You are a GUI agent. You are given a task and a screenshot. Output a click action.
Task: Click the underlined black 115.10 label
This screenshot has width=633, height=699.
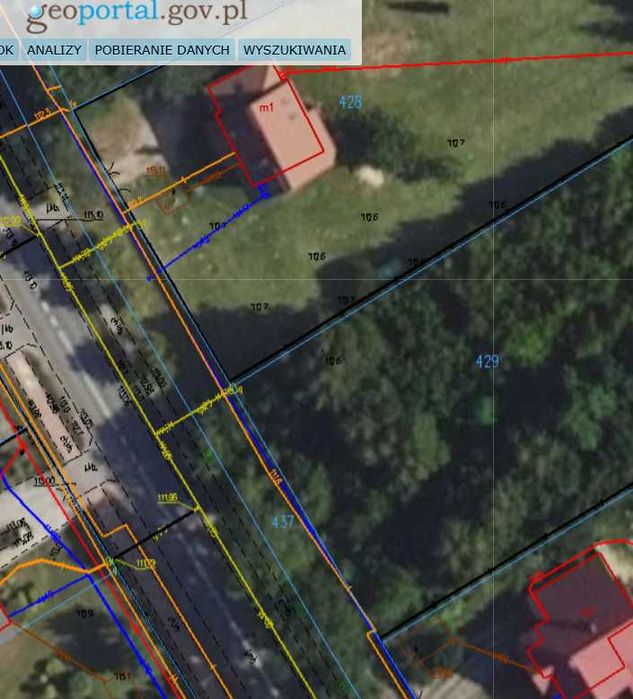coord(94,215)
